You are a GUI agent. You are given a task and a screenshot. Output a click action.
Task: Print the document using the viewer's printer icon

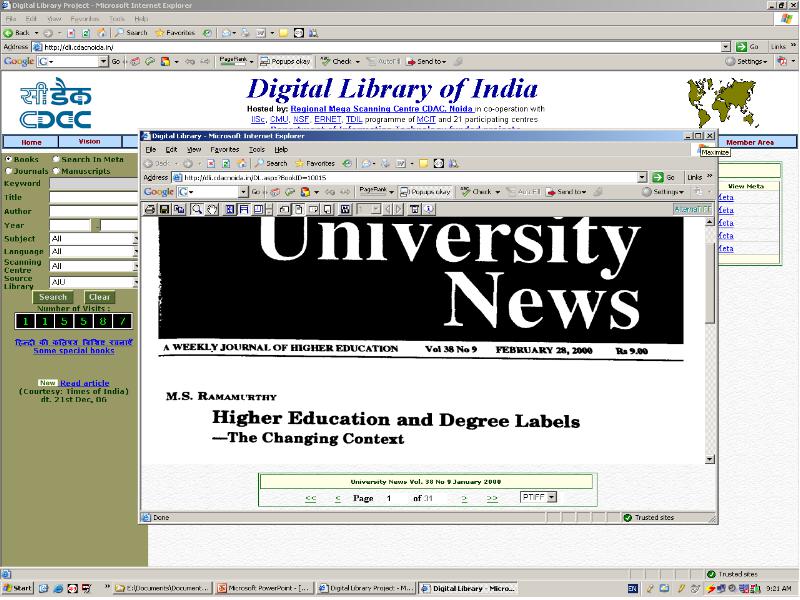click(x=149, y=210)
